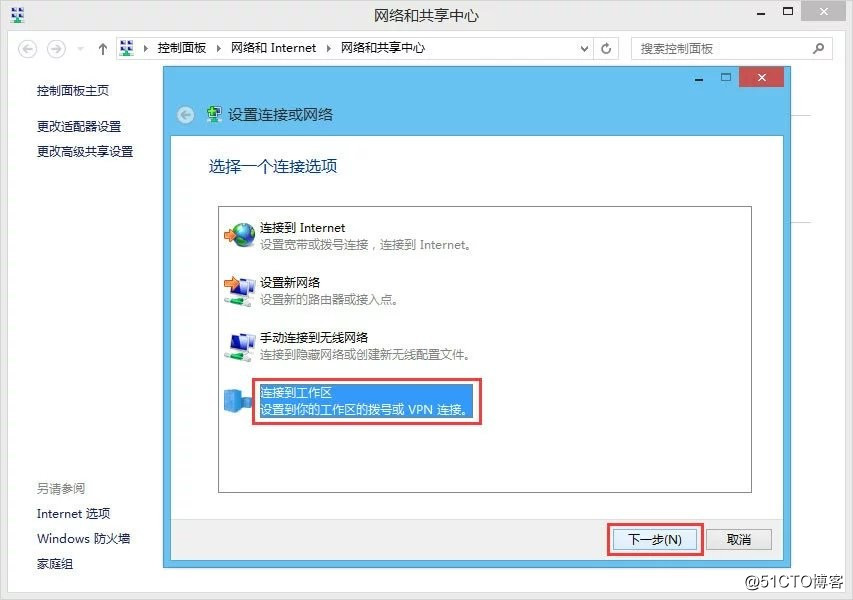
Task: Maximize the 网络和共享中心 window
Action: [x=788, y=11]
